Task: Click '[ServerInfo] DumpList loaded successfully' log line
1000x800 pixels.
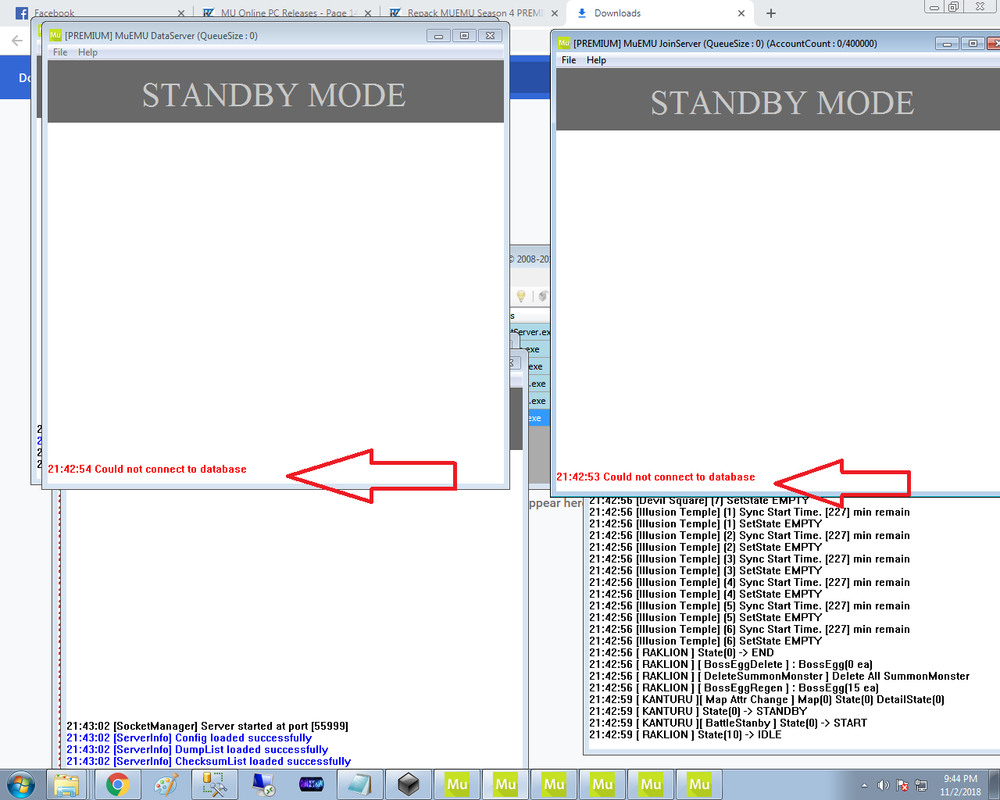Action: coord(197,750)
